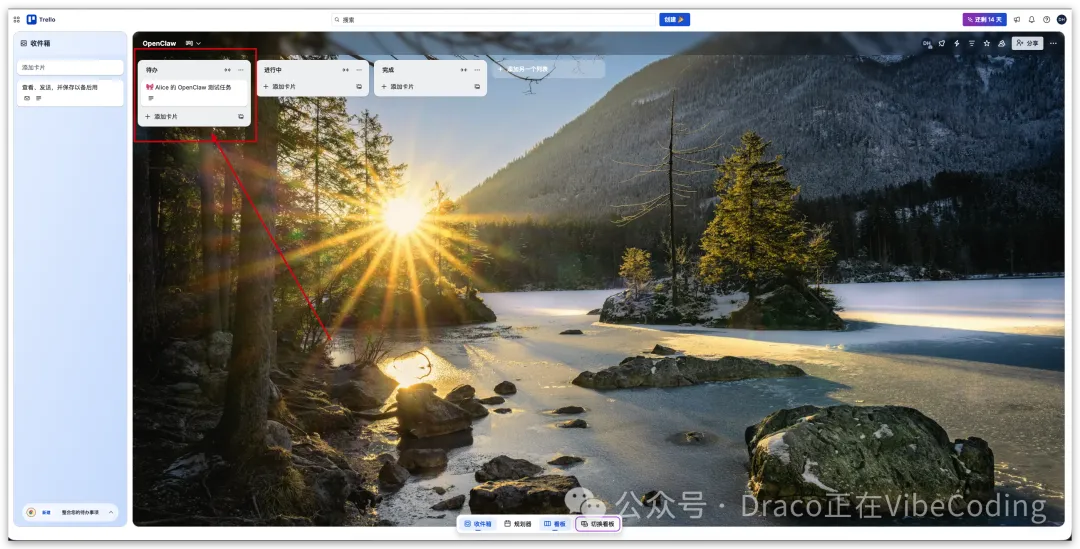This screenshot has height=549, width=1080.
Task: Click the 分享 share button
Action: (1027, 43)
